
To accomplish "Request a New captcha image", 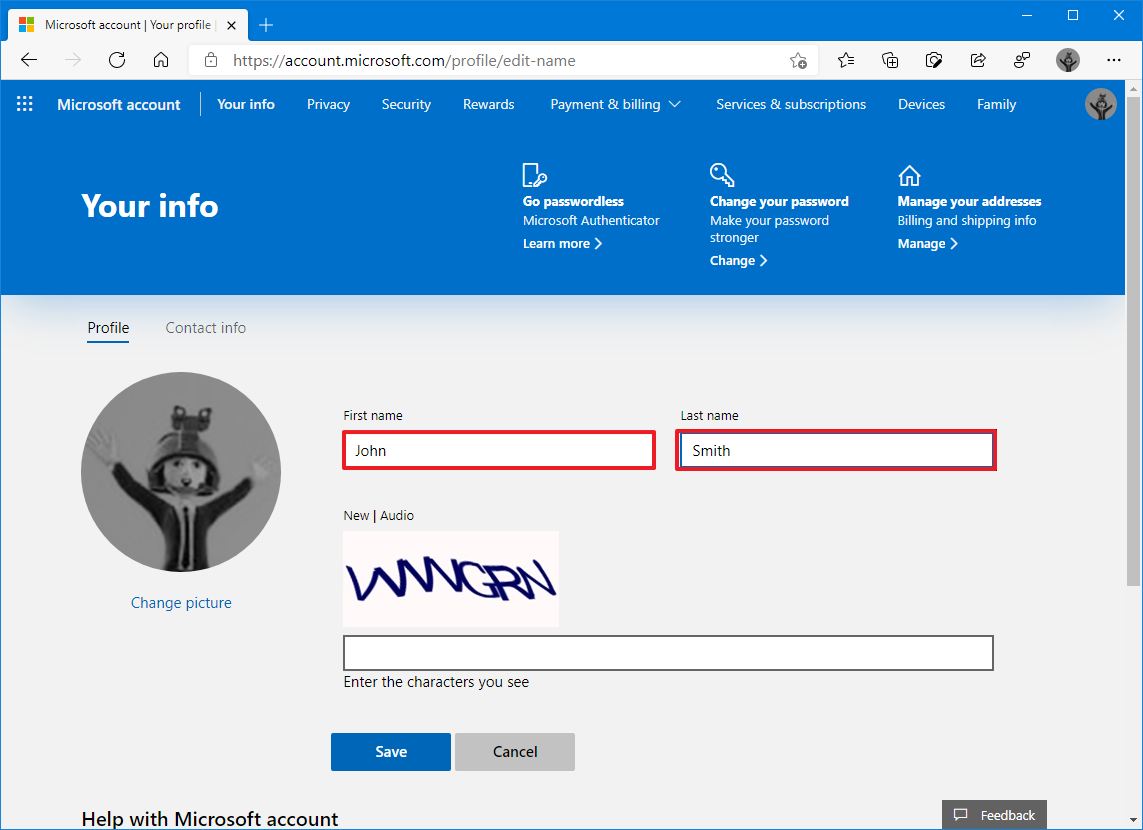I will 356,515.
